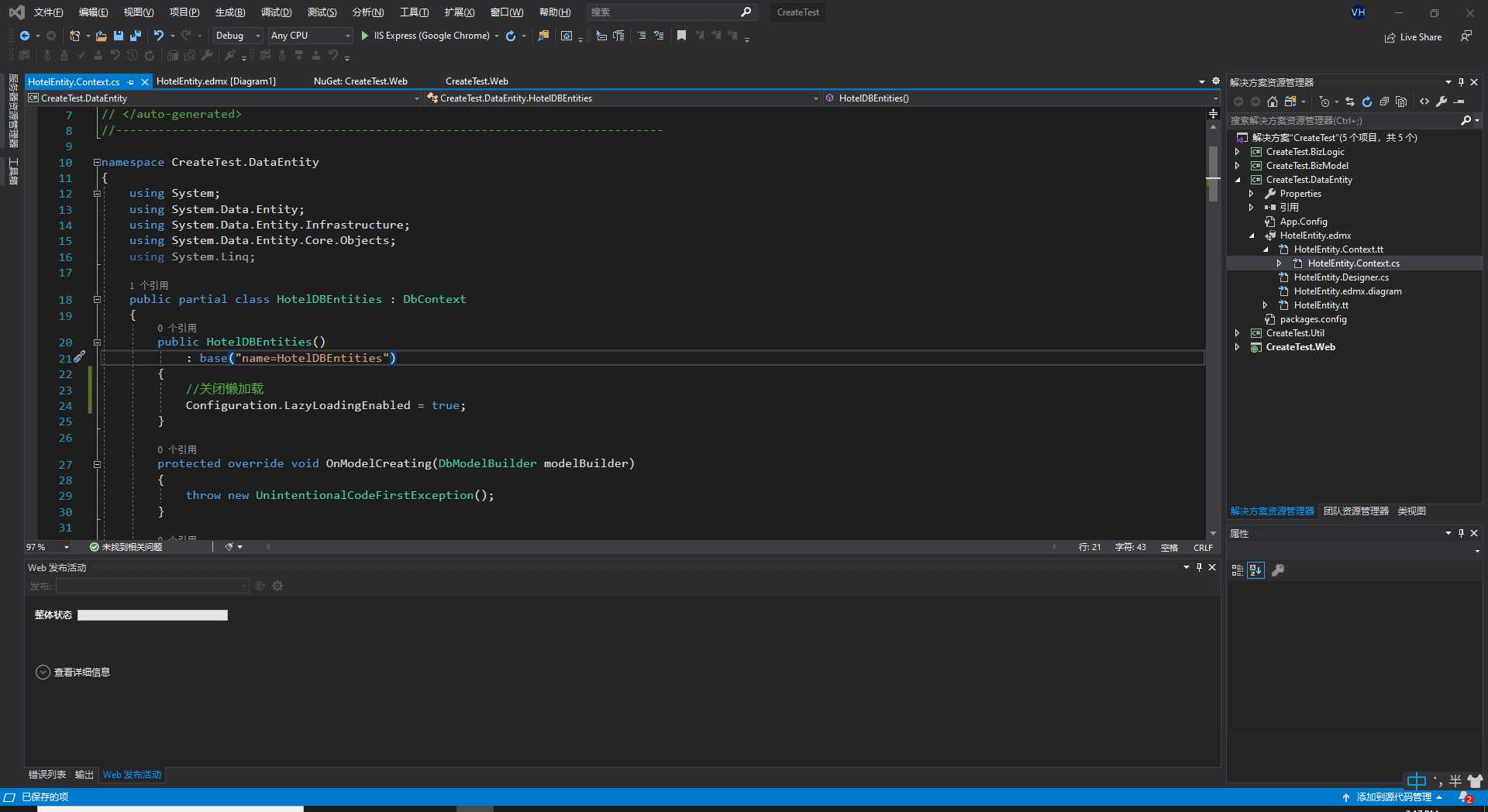This screenshot has height=812, width=1488.
Task: Toggle auto-hide pin on Properties panel
Action: pos(1461,533)
